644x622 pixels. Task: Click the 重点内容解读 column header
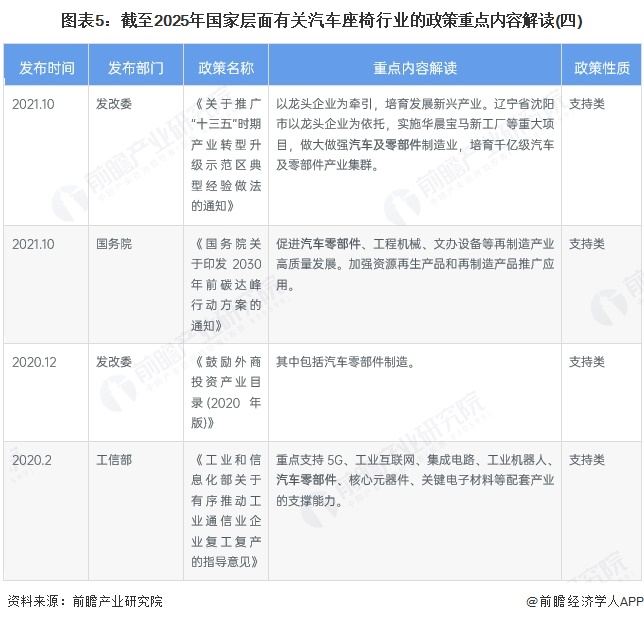point(414,68)
